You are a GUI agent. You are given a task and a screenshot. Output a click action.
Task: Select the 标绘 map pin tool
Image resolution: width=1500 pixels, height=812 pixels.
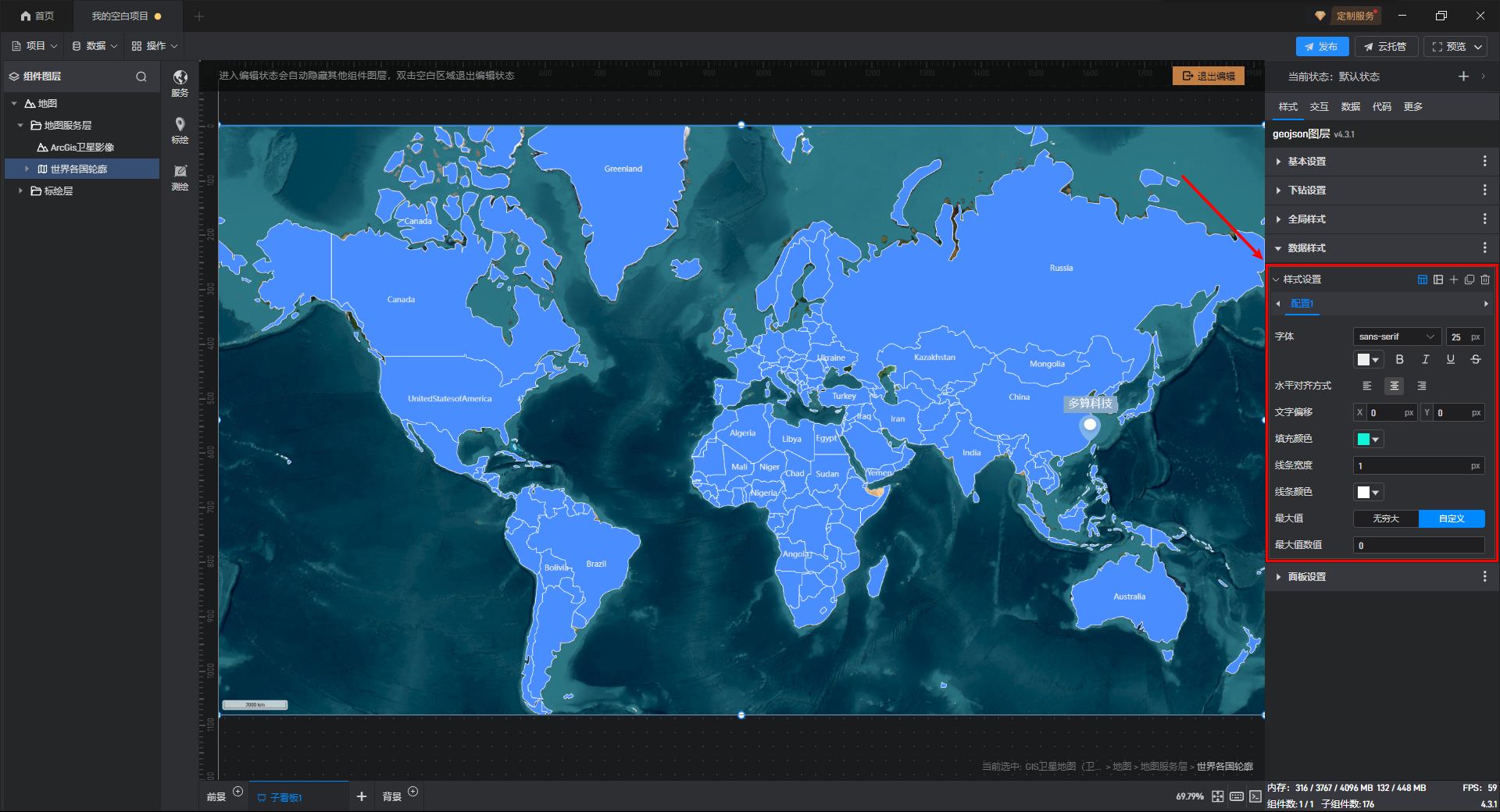coord(180,130)
